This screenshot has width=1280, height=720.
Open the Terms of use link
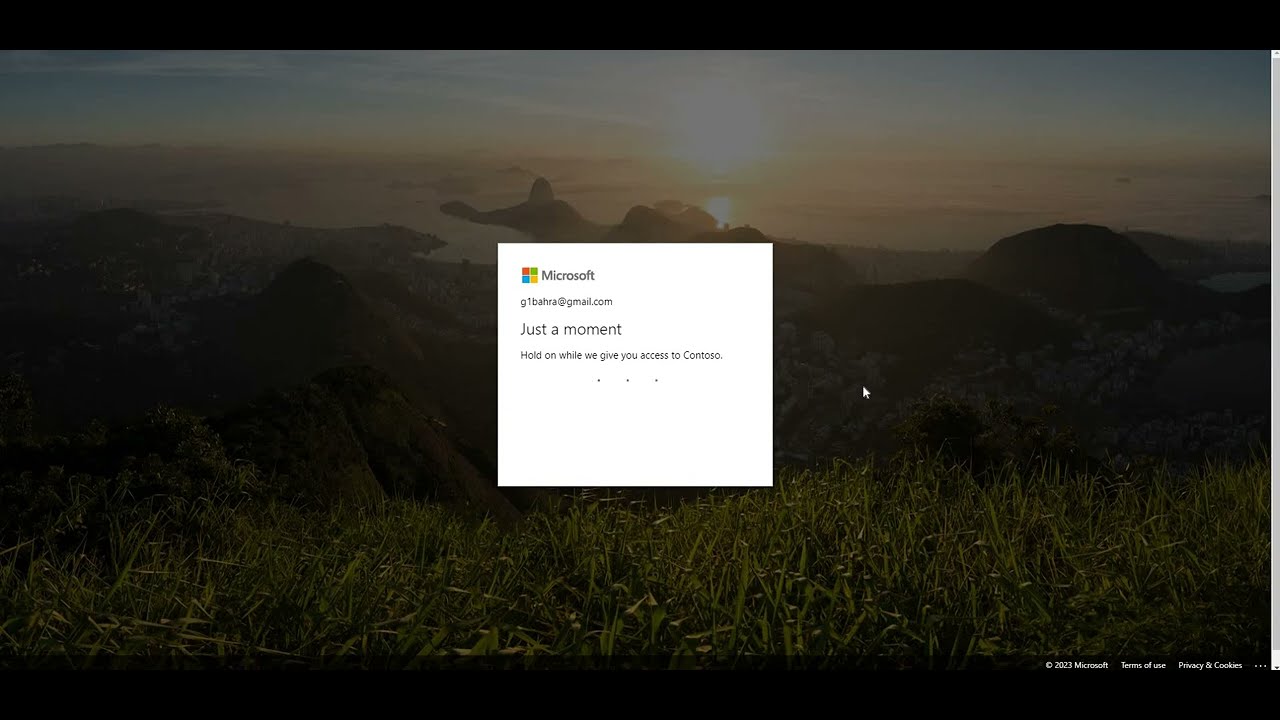1143,665
